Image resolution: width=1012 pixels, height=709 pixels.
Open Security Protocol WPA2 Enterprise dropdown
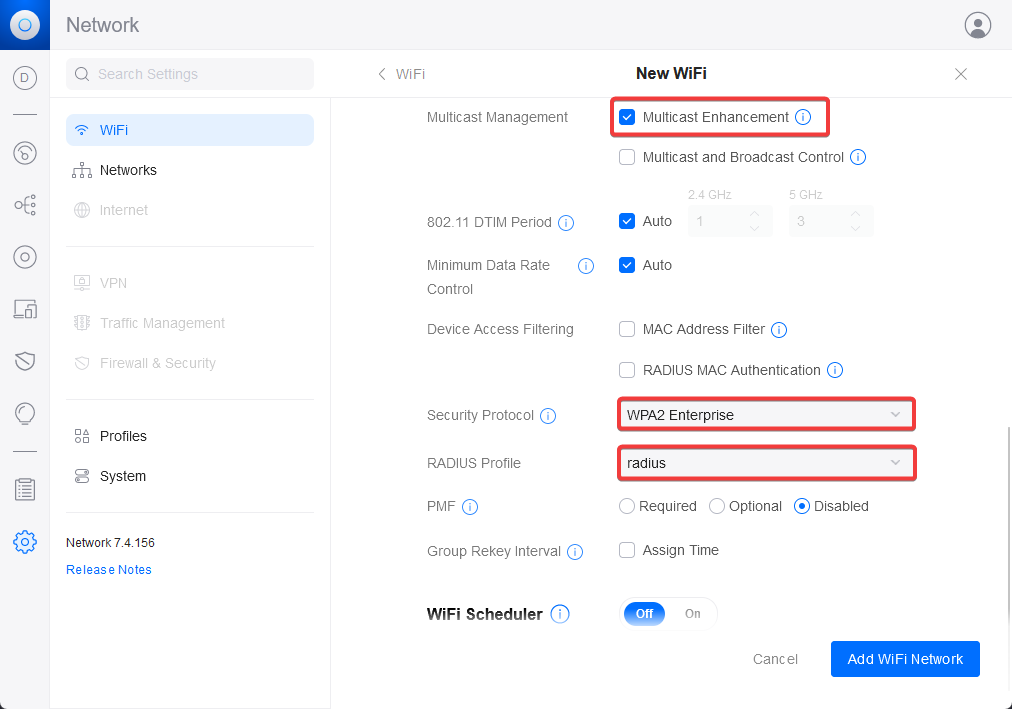(x=766, y=415)
